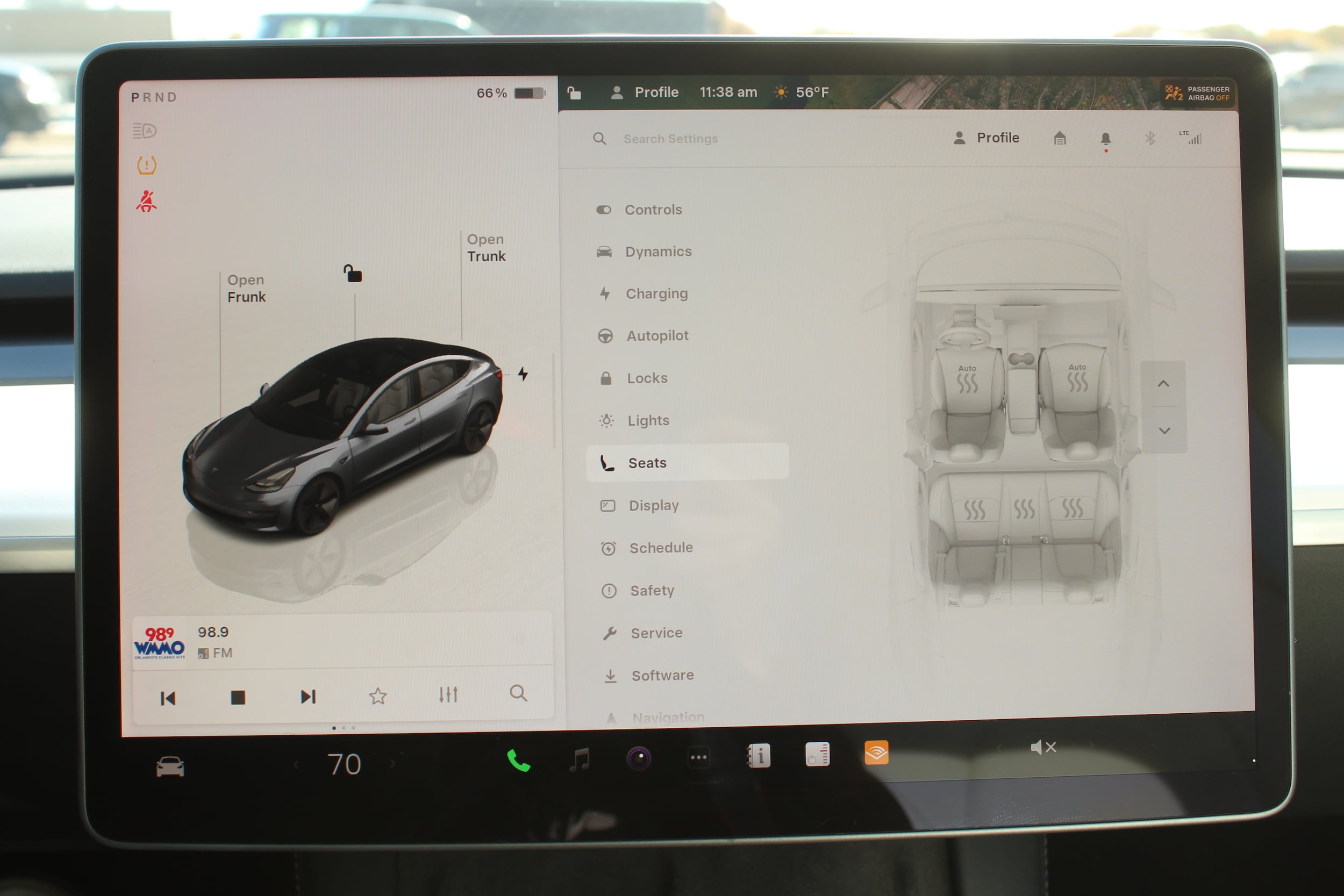Open Bluetooth settings icon
Viewport: 1344px width, 896px height.
1150,138
